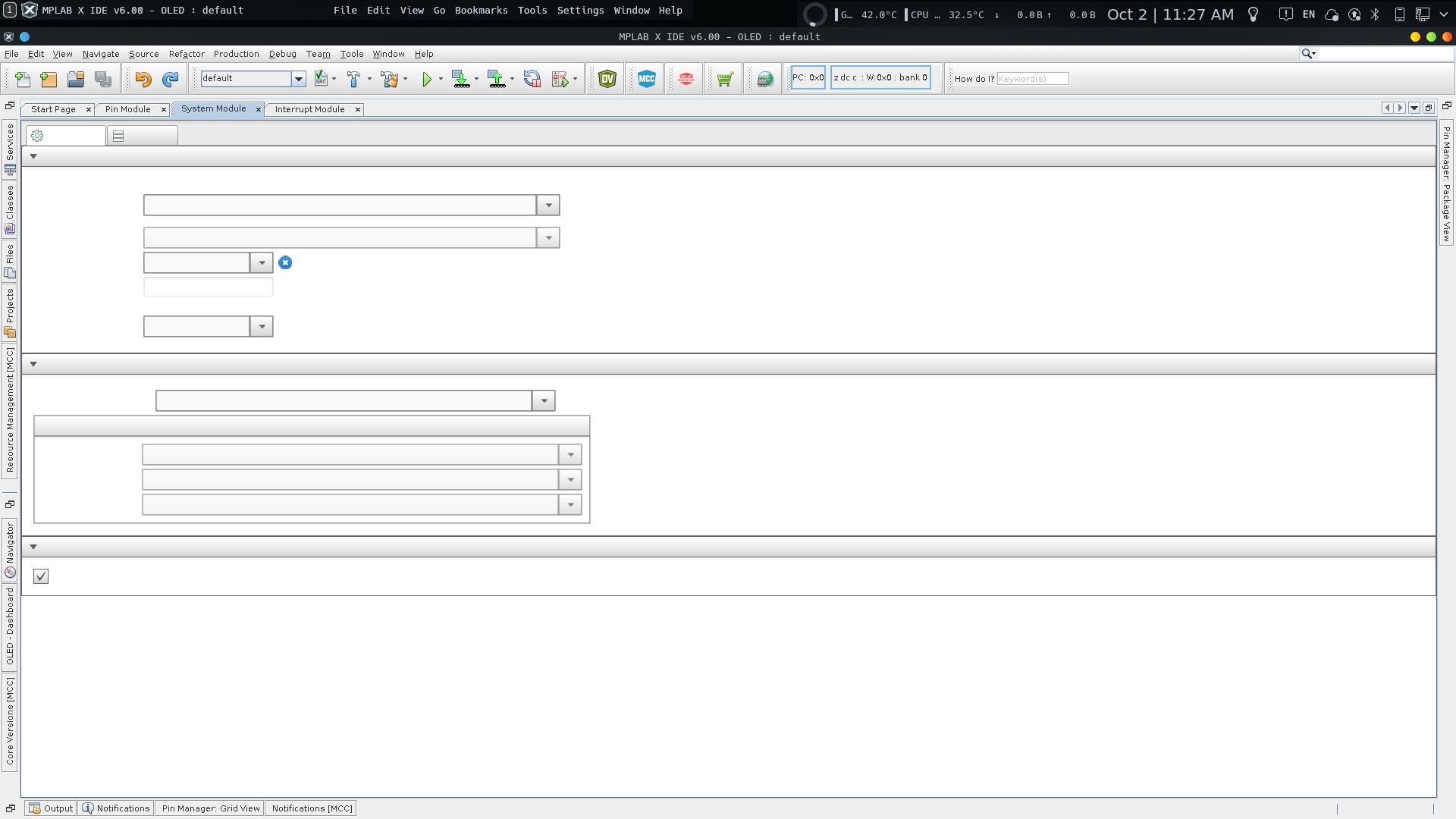Click the Pin Module tab
Image resolution: width=1456 pixels, height=819 pixels.
pyautogui.click(x=127, y=108)
